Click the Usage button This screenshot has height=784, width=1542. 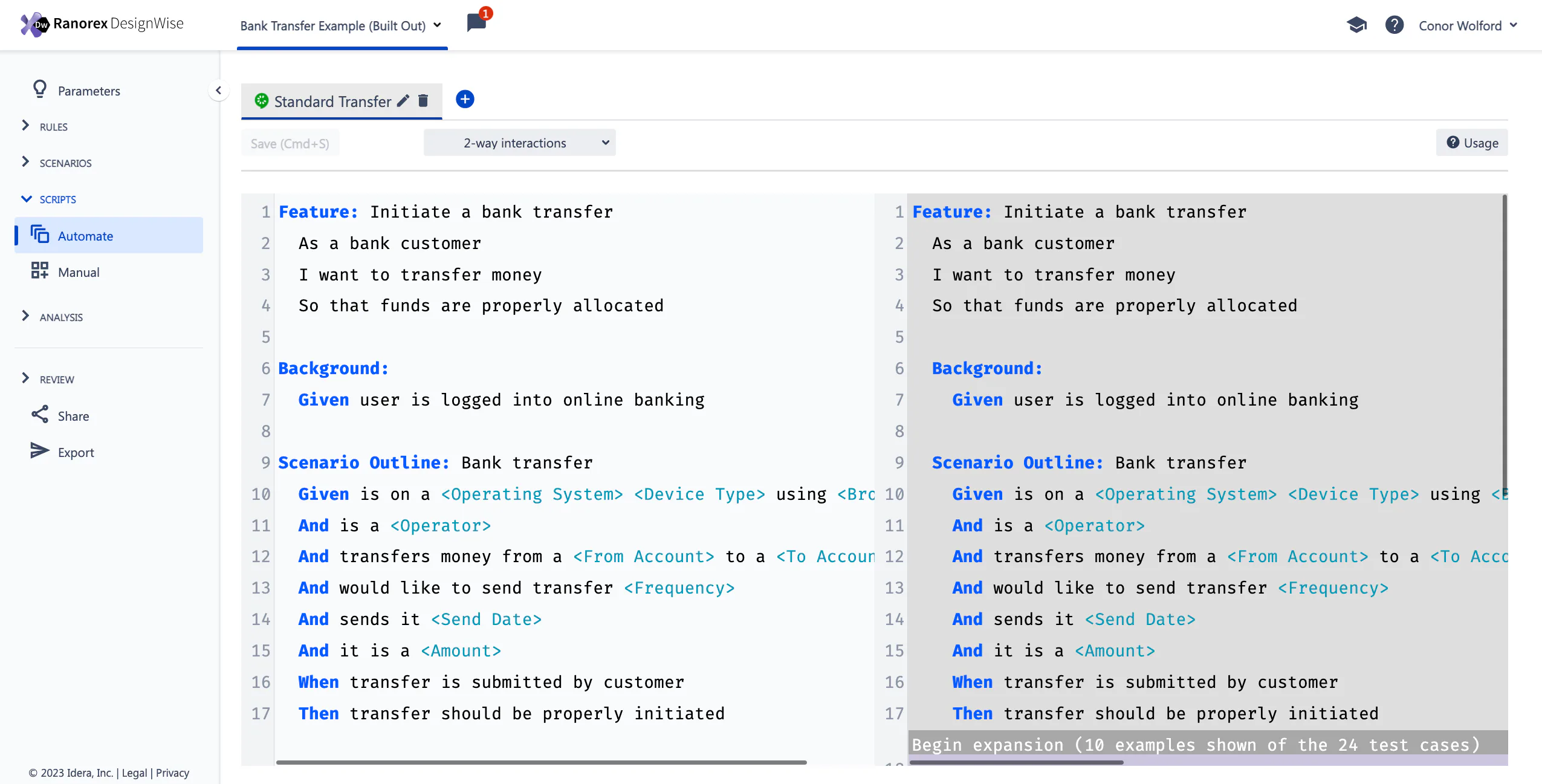[1472, 143]
